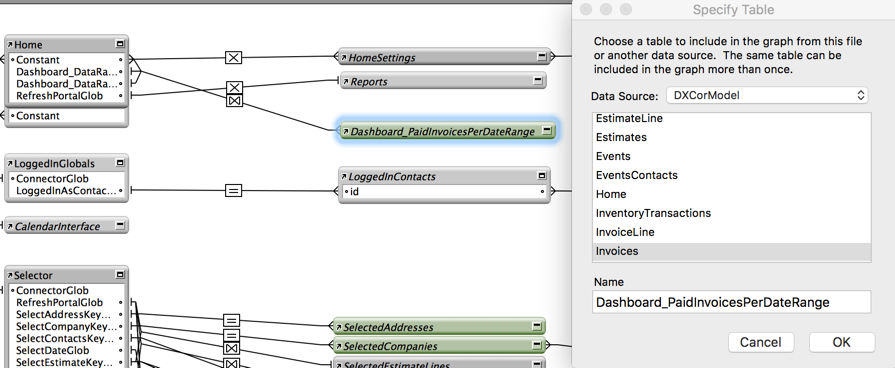Open cartesian relationship between Home and HomeSettings
895x368 pixels.
tap(233, 57)
